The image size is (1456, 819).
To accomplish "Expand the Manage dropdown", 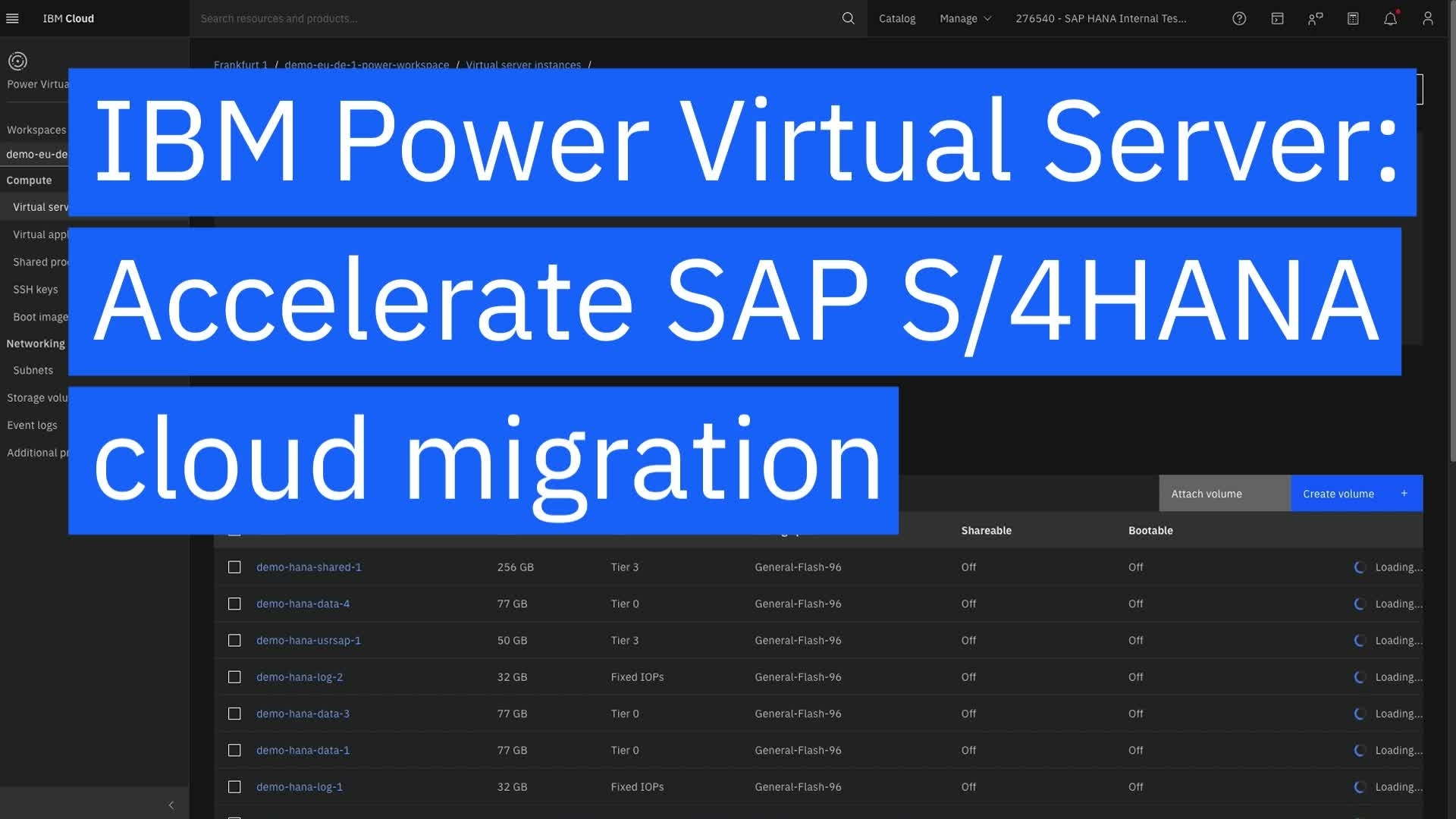I will (965, 18).
